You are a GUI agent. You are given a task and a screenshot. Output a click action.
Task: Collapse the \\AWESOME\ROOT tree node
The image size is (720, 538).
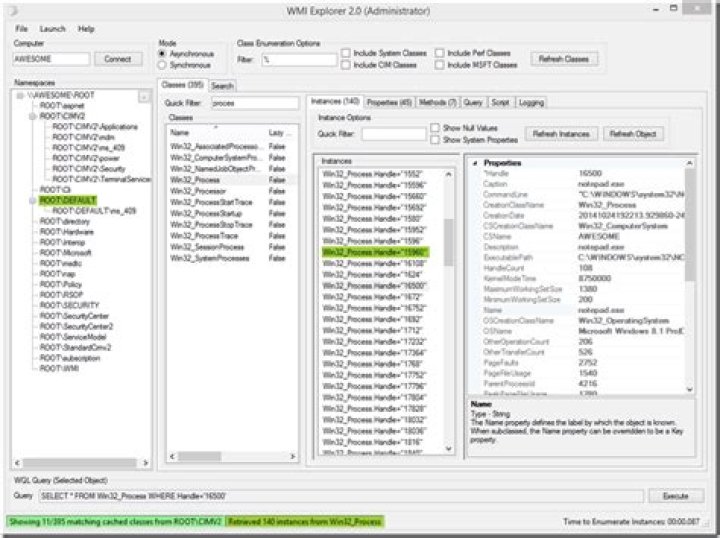[20, 95]
